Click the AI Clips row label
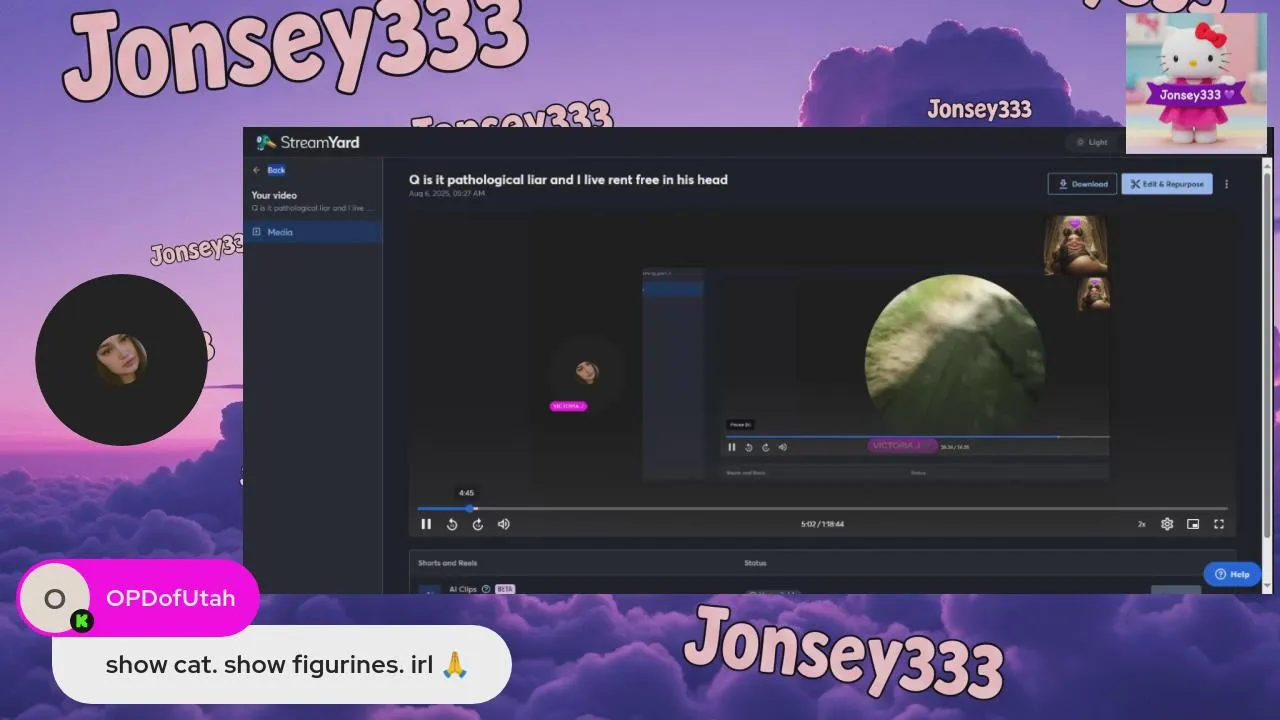1280x720 pixels. point(463,589)
